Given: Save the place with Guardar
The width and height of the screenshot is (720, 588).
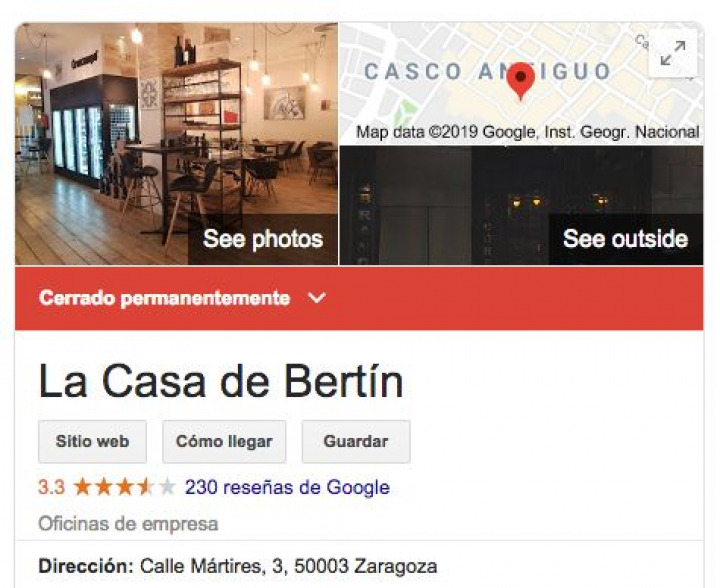Looking at the screenshot, I should 356,442.
